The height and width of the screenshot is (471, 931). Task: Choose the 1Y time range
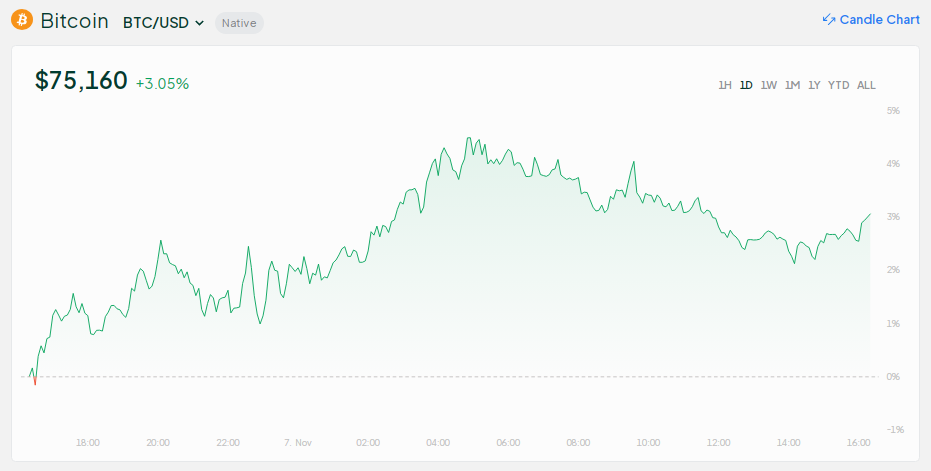click(x=814, y=85)
